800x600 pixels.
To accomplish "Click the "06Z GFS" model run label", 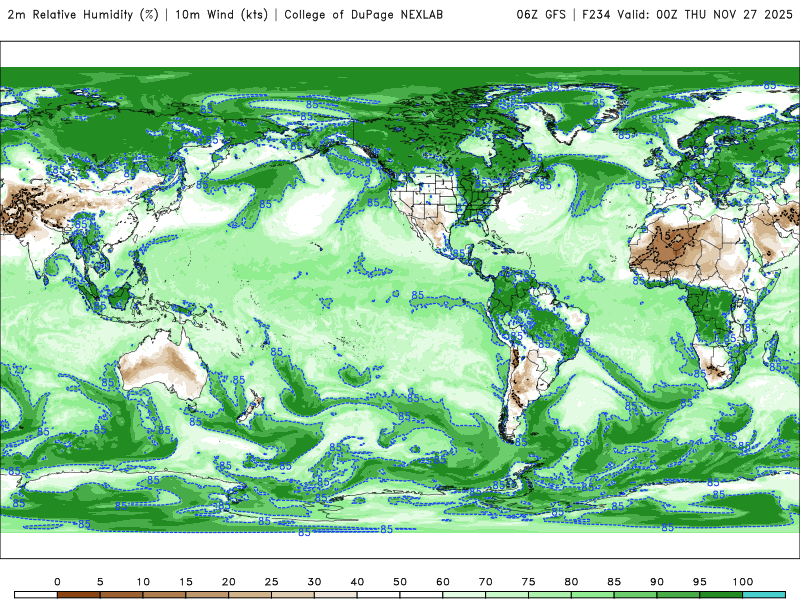I will (x=541, y=15).
